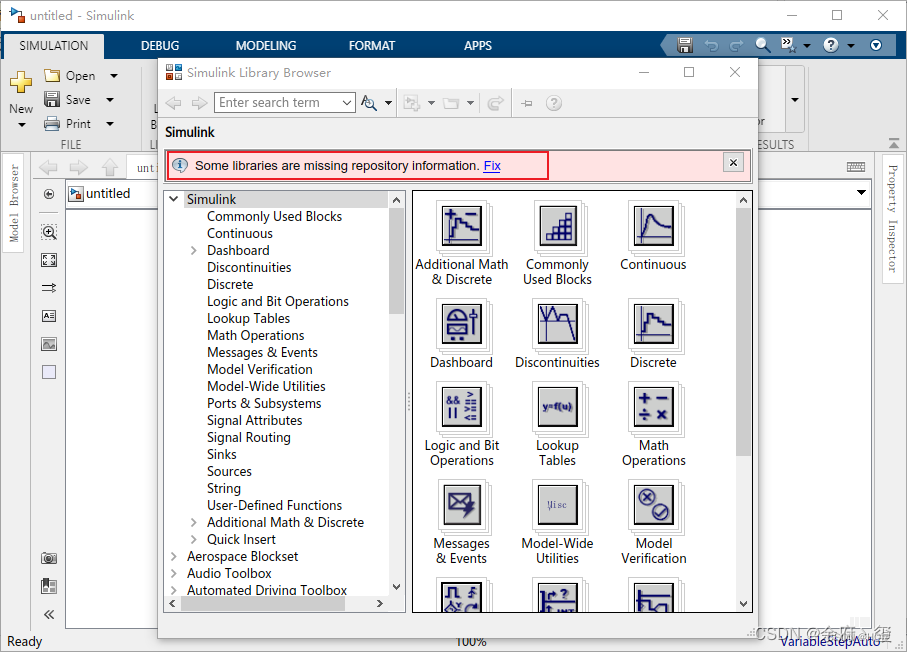Click the block pane vertical scrollbar thumb
The height and width of the screenshot is (652, 907).
pyautogui.click(x=743, y=331)
